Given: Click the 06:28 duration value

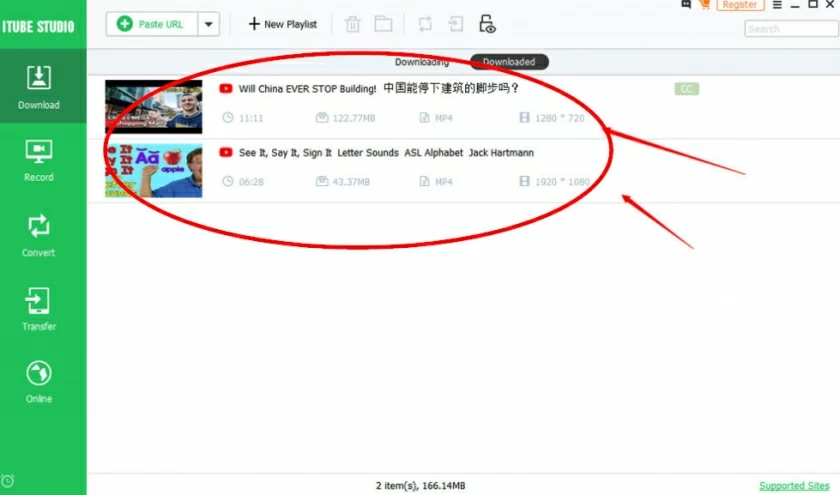Looking at the screenshot, I should click(x=251, y=182).
